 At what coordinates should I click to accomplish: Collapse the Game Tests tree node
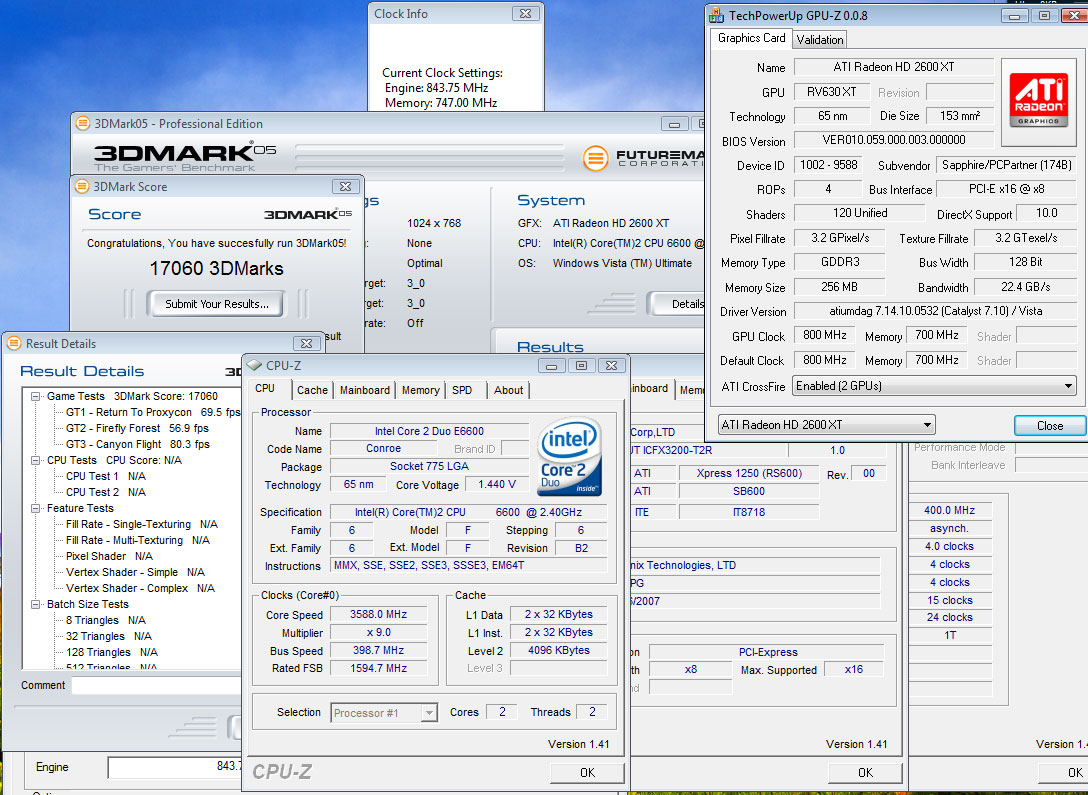35,396
